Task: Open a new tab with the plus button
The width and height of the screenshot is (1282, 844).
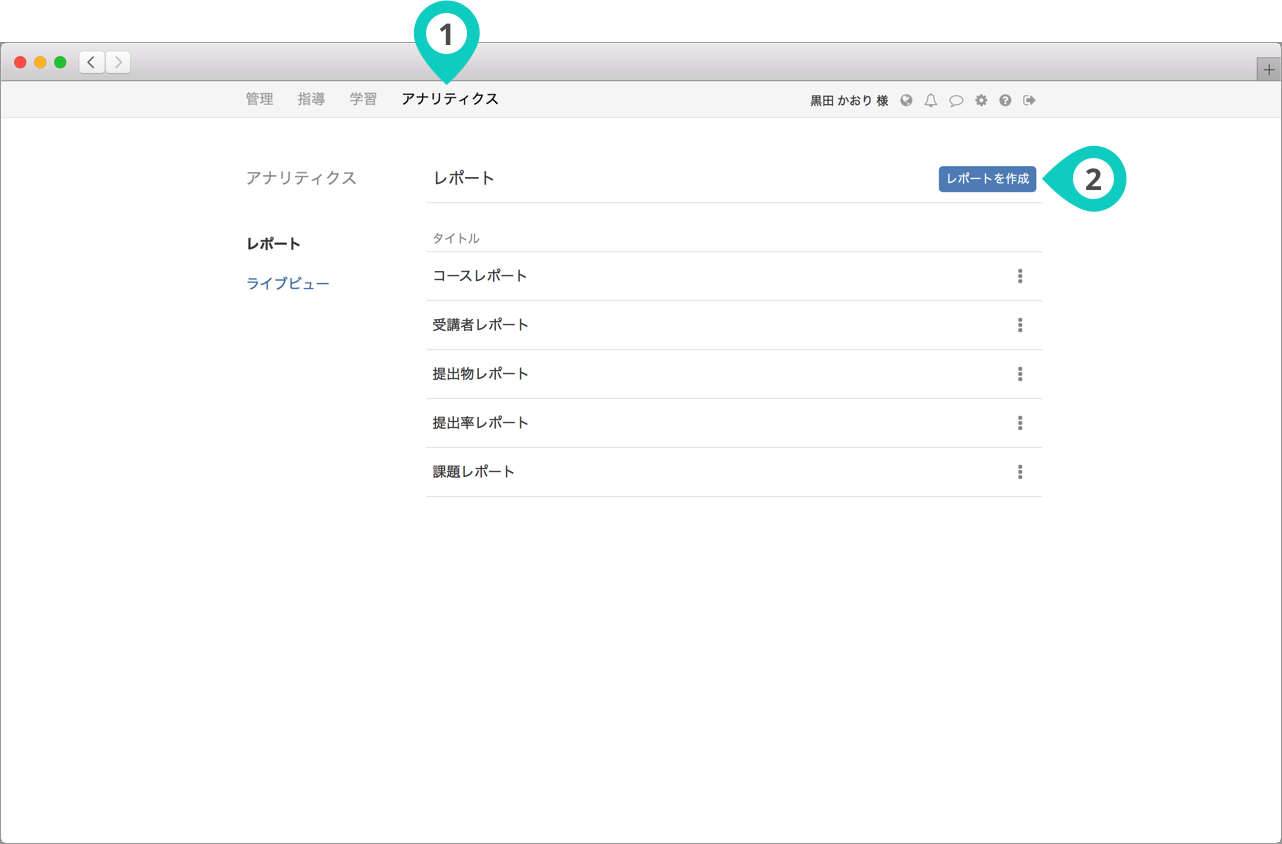Action: click(x=1269, y=69)
